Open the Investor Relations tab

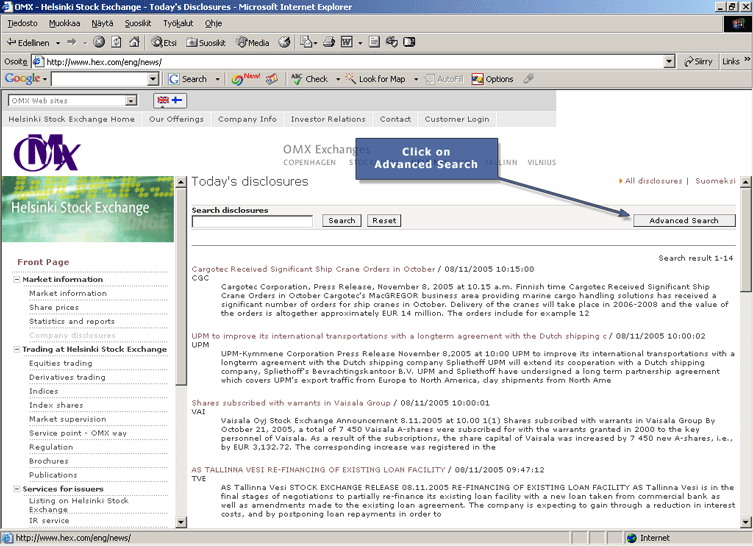point(328,119)
